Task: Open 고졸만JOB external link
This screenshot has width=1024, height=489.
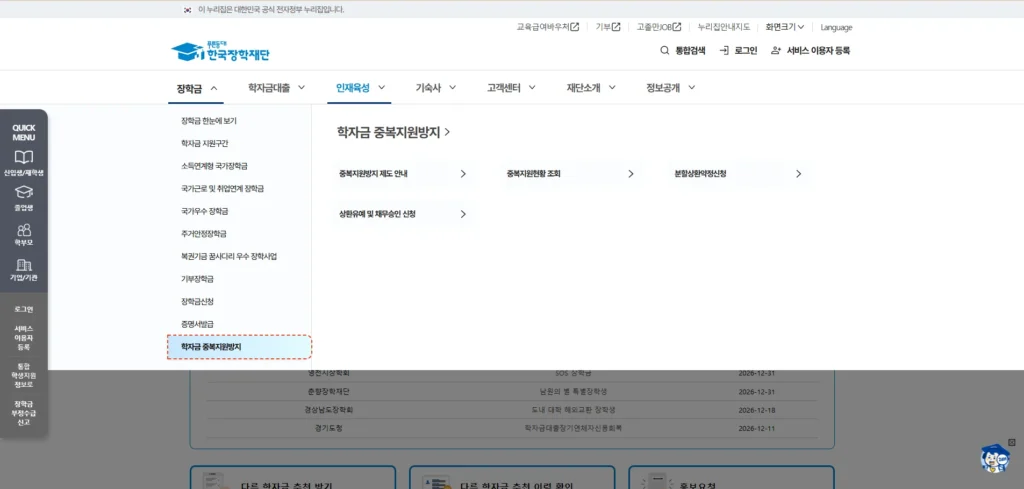Action: (x=659, y=27)
